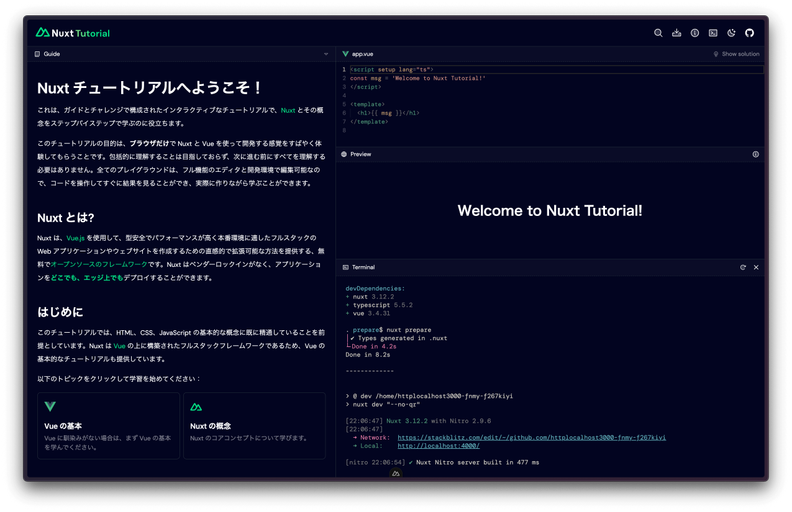Expand the Guide dropdown chevron

coord(326,54)
